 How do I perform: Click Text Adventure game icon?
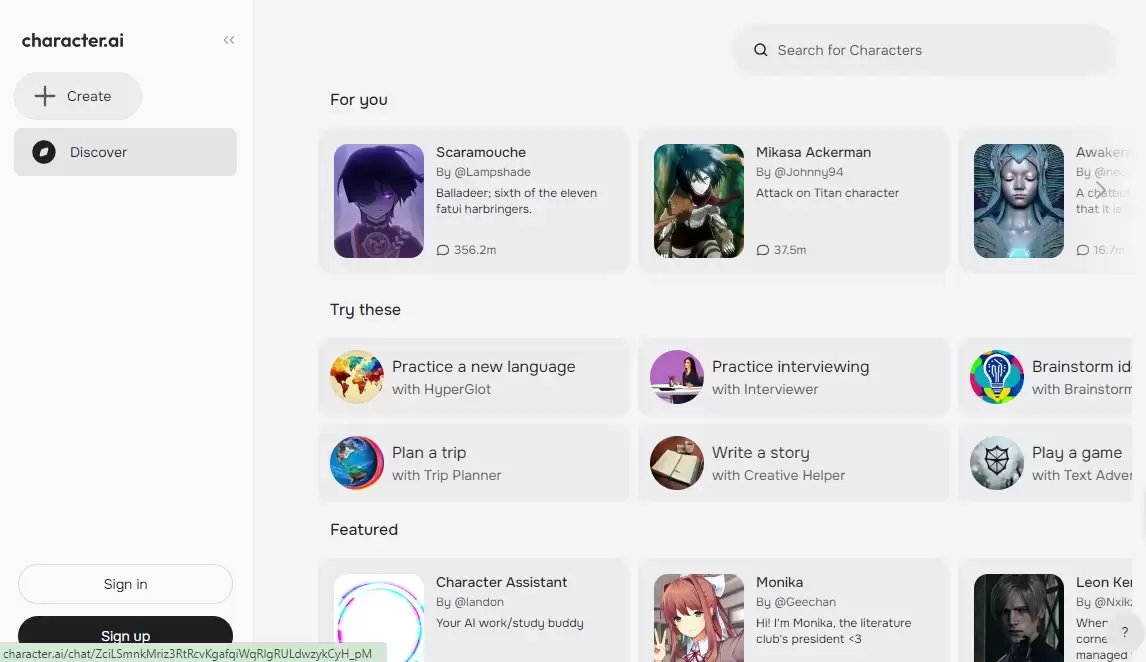[x=997, y=463]
